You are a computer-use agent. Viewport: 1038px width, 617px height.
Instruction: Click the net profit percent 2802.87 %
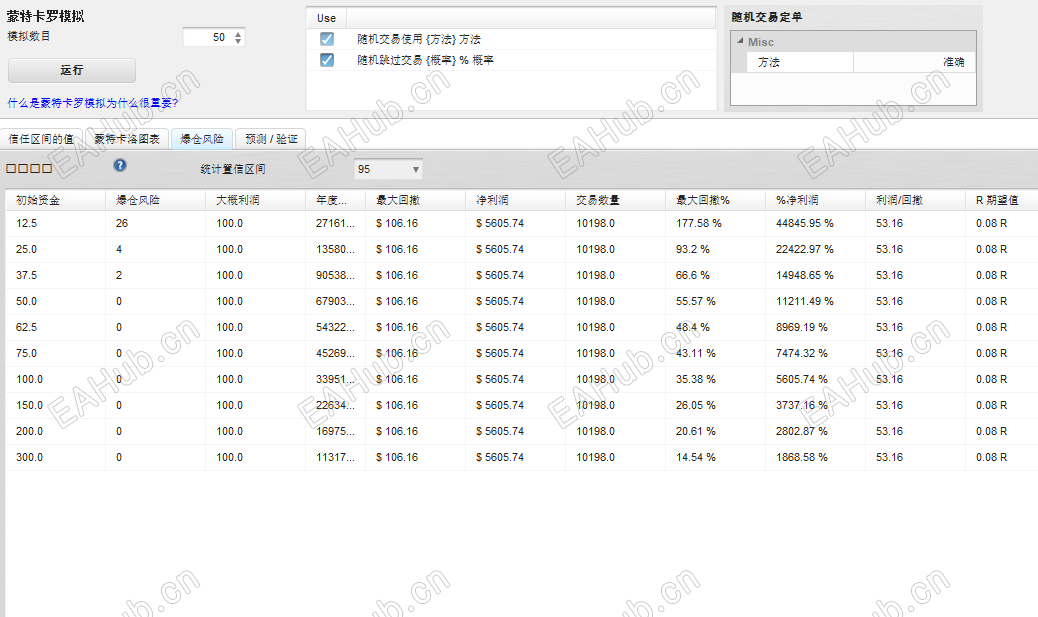tap(802, 432)
